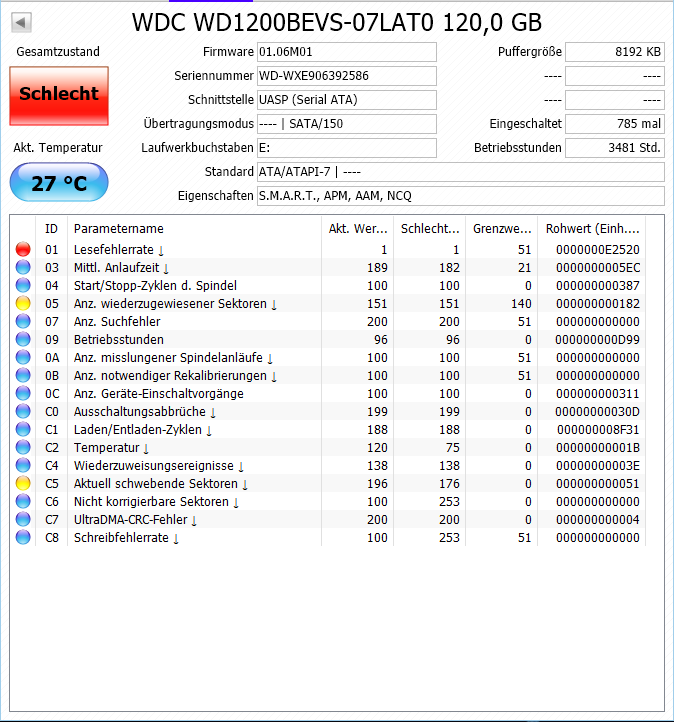Select Start/Stopp-Zyklen d. Spindel row text
The height and width of the screenshot is (722, 674).
(155, 285)
